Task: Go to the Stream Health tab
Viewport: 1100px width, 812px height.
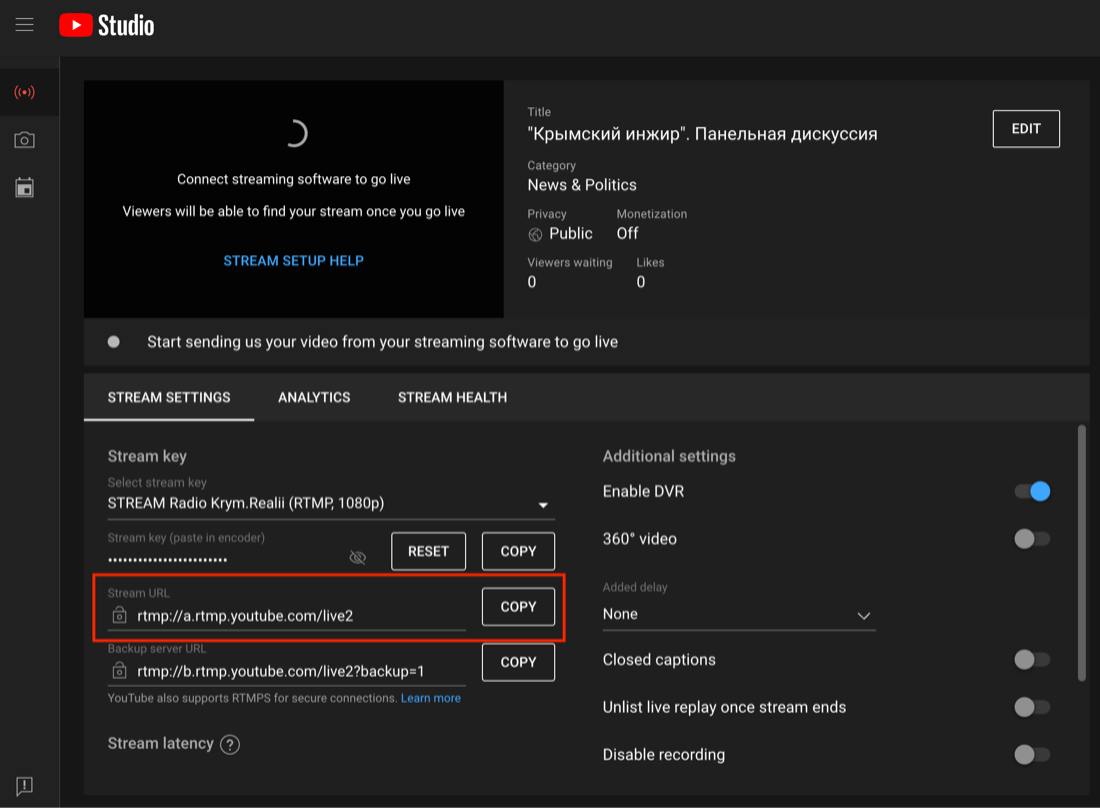Action: click(452, 397)
